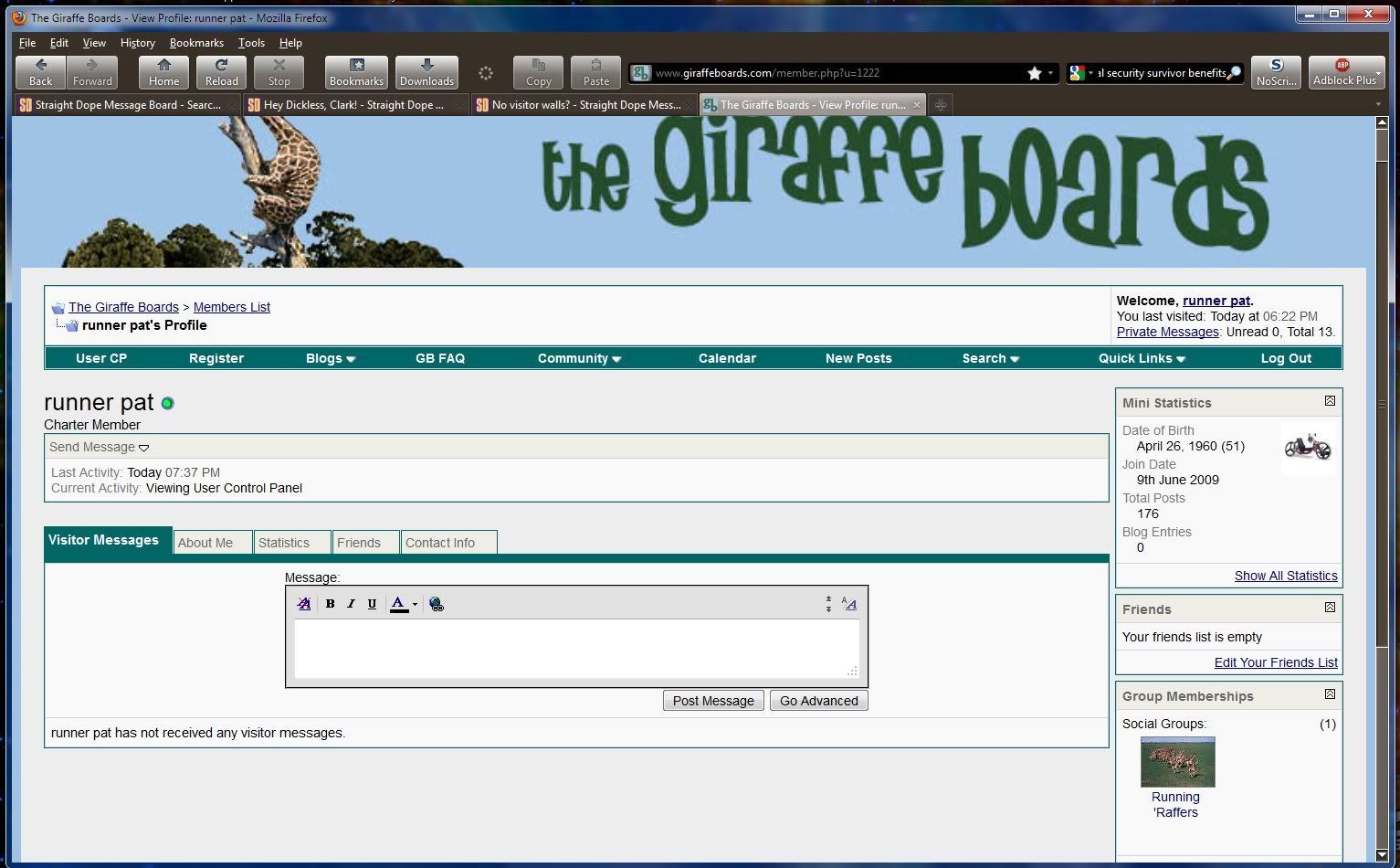Open the Tools menu
Viewport: 1400px width, 868px height.
(251, 43)
